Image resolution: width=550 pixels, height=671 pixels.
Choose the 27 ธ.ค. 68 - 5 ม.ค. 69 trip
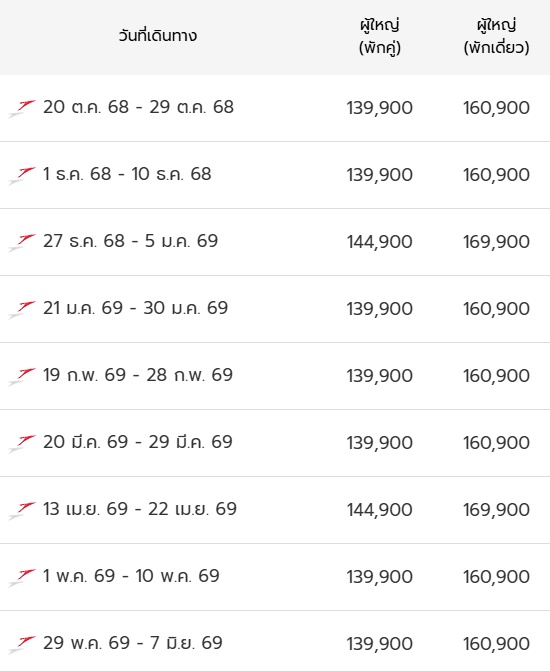point(131,241)
